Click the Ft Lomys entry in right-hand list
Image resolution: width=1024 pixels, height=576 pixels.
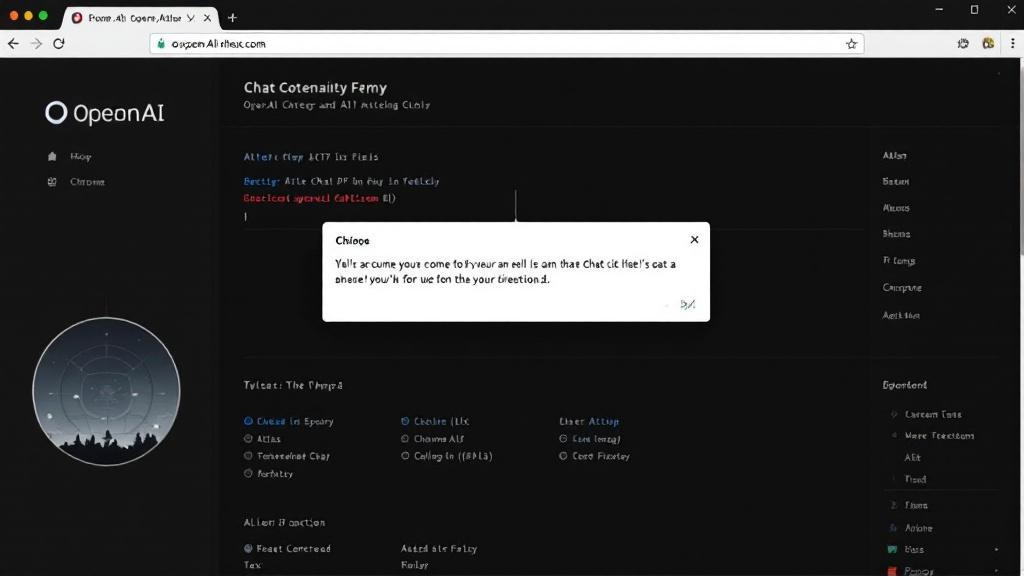coord(899,261)
